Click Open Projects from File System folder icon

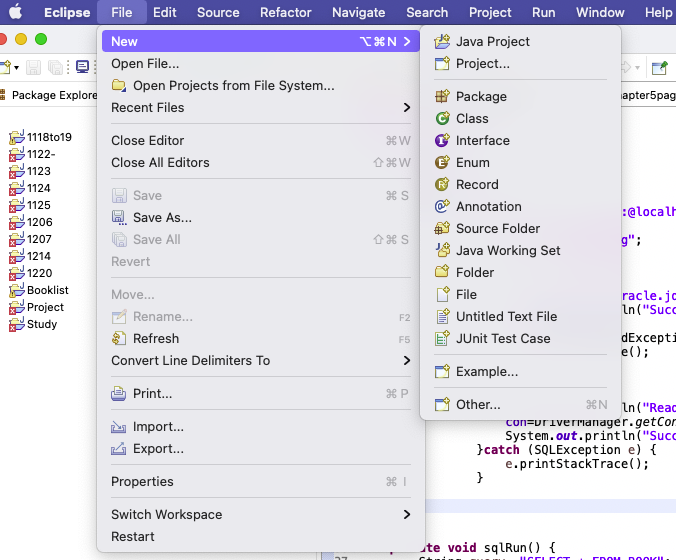[119, 85]
